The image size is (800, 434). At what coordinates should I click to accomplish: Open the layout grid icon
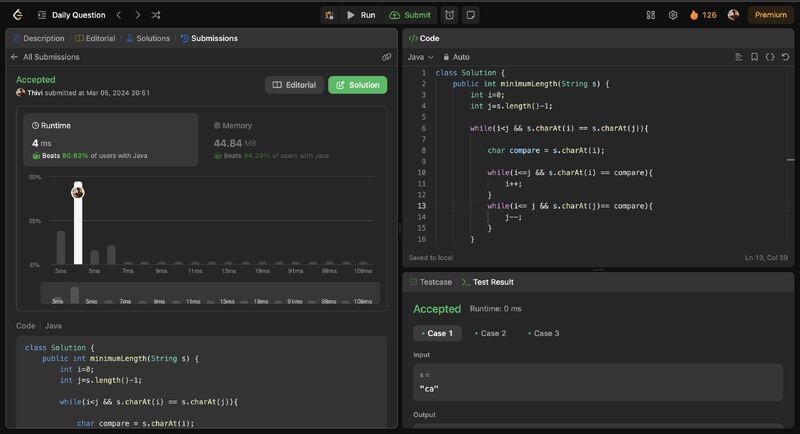click(x=651, y=15)
